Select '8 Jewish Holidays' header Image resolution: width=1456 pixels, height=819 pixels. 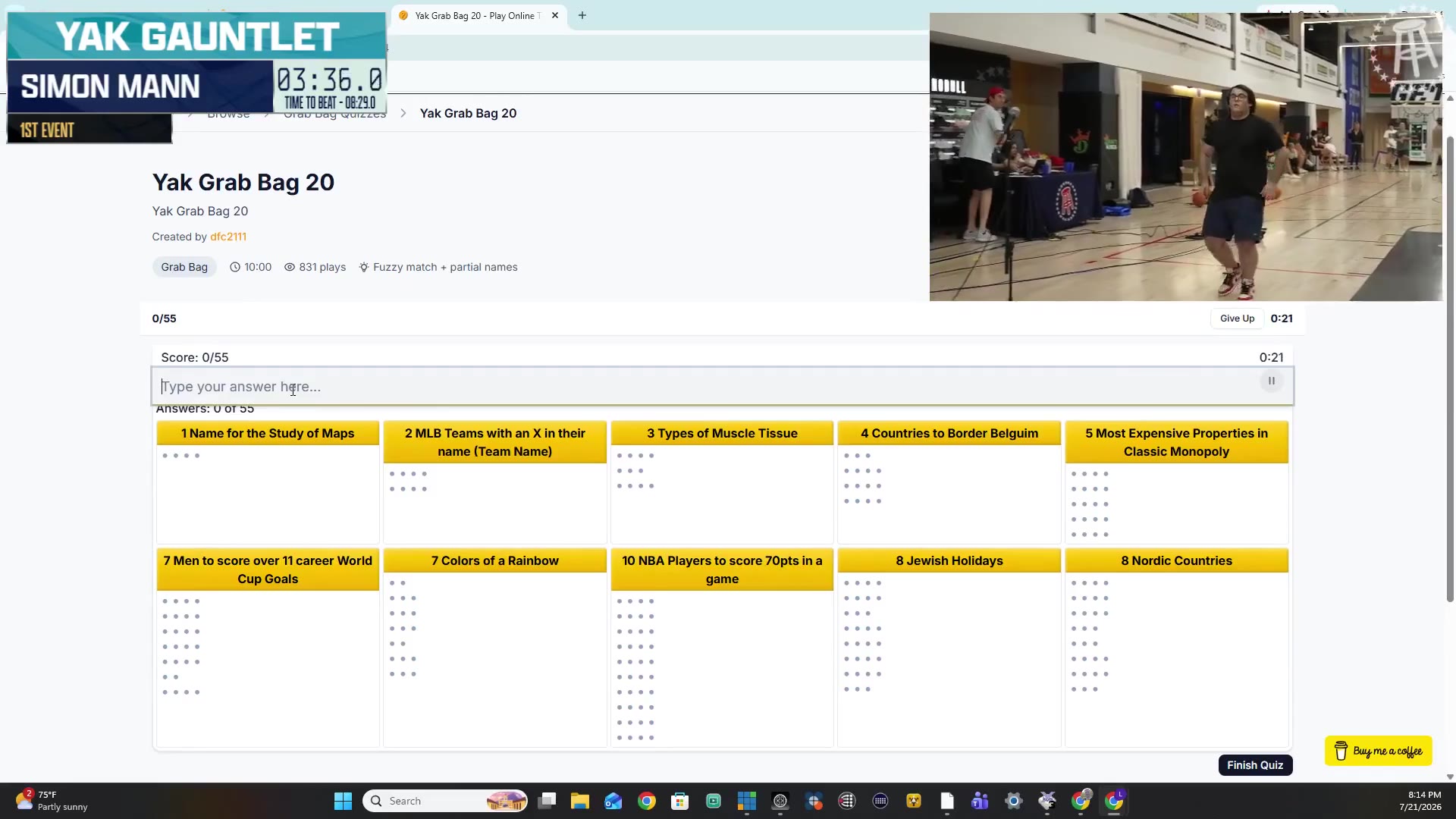[x=949, y=560]
